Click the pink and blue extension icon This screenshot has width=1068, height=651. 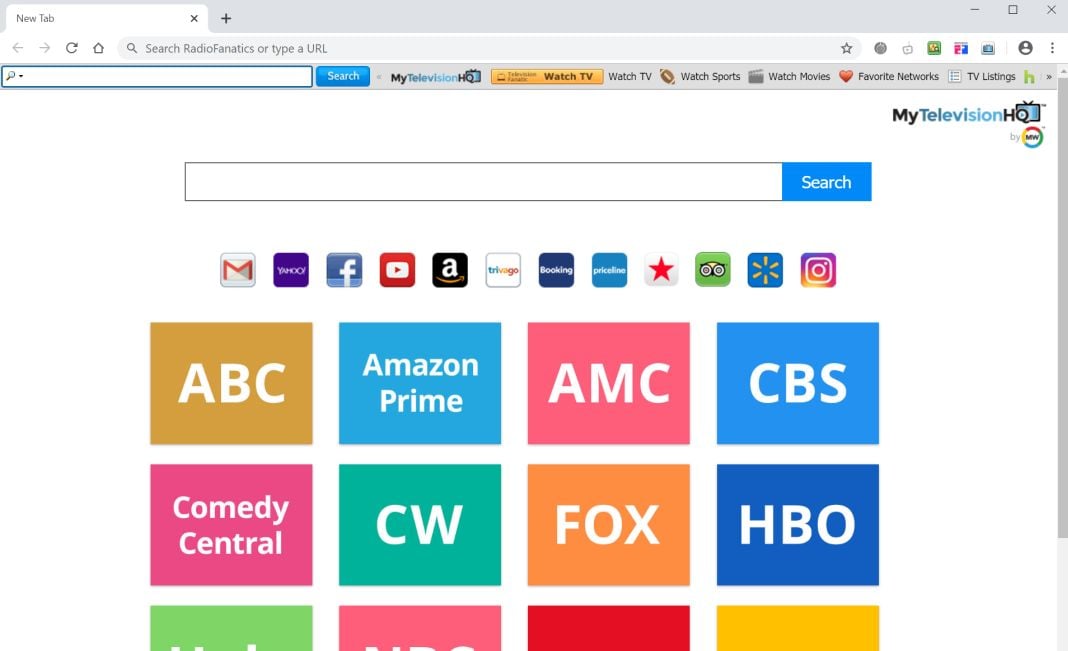[x=961, y=48]
